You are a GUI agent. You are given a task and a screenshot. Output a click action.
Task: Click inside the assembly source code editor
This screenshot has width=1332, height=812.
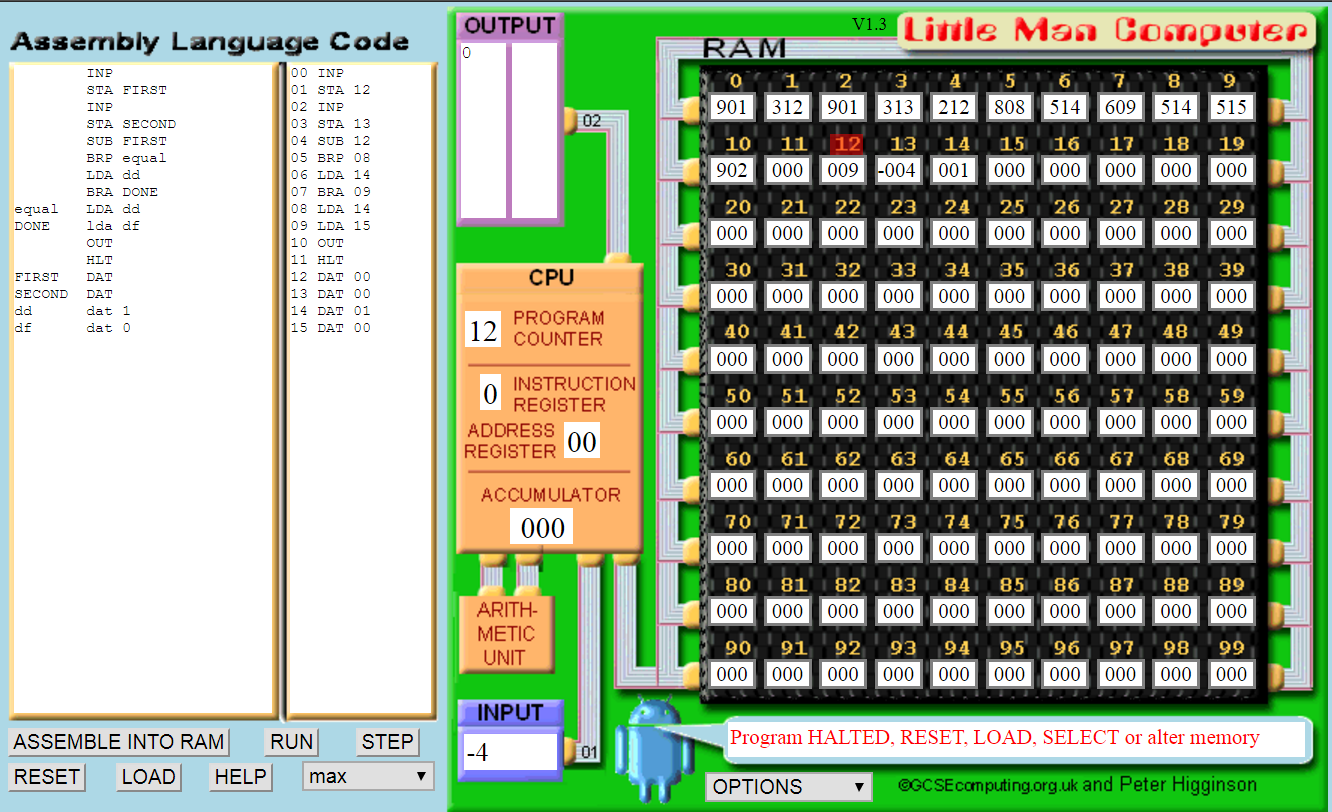(x=143, y=391)
